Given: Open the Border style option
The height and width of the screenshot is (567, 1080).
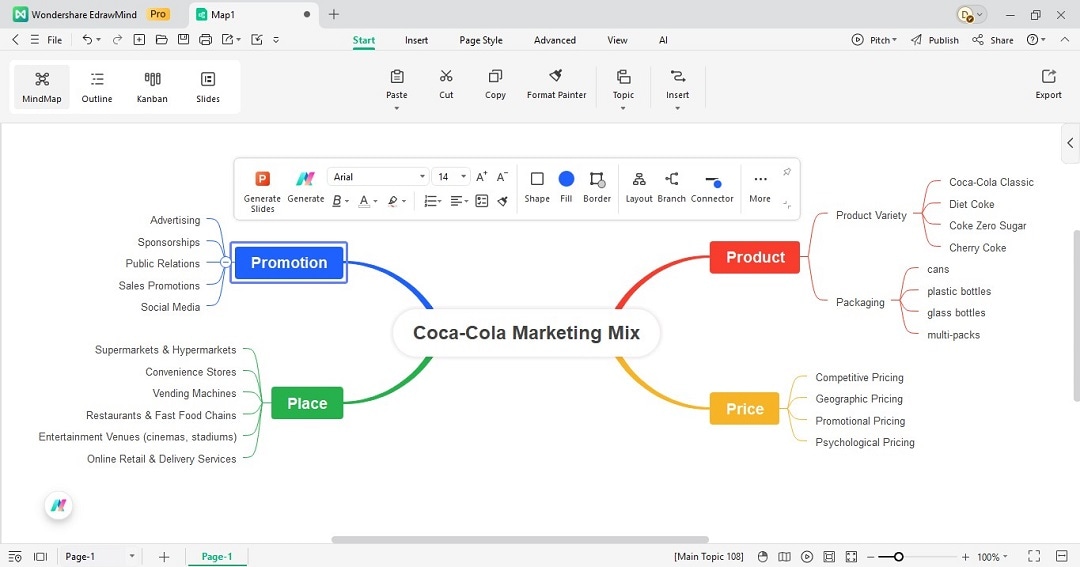Looking at the screenshot, I should (x=596, y=187).
